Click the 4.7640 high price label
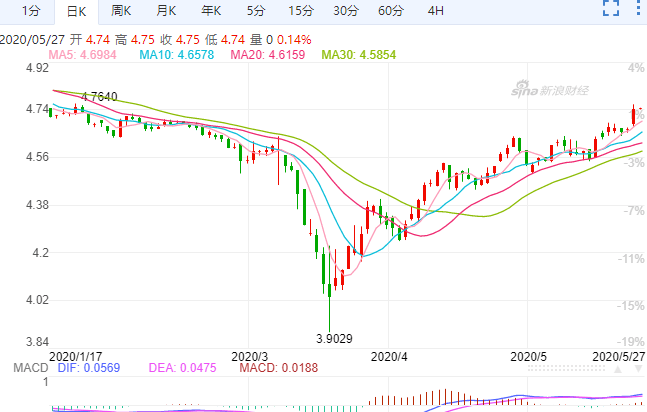The width and height of the screenshot is (647, 412). pos(99,97)
